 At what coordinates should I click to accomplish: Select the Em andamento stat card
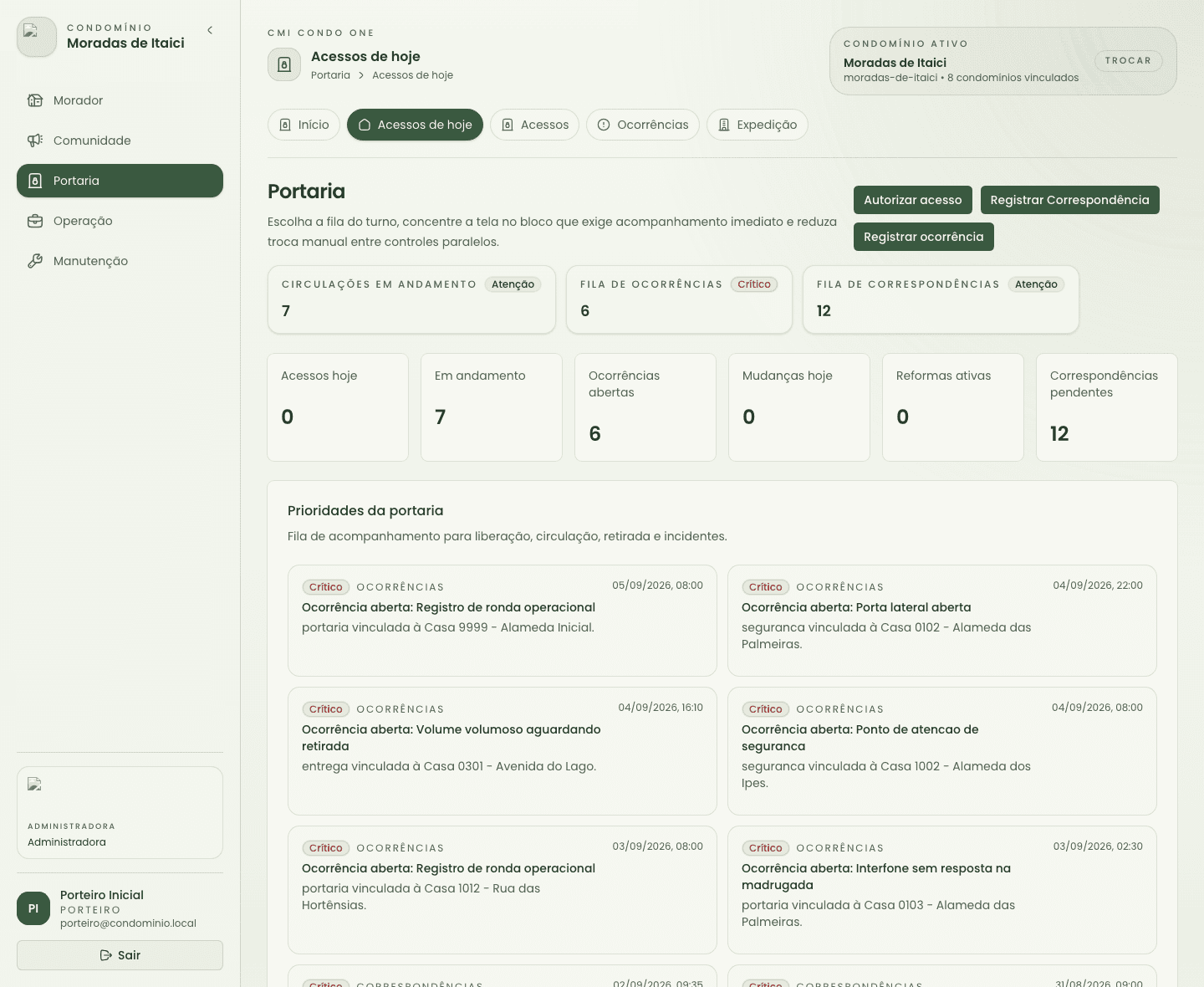pyautogui.click(x=492, y=407)
